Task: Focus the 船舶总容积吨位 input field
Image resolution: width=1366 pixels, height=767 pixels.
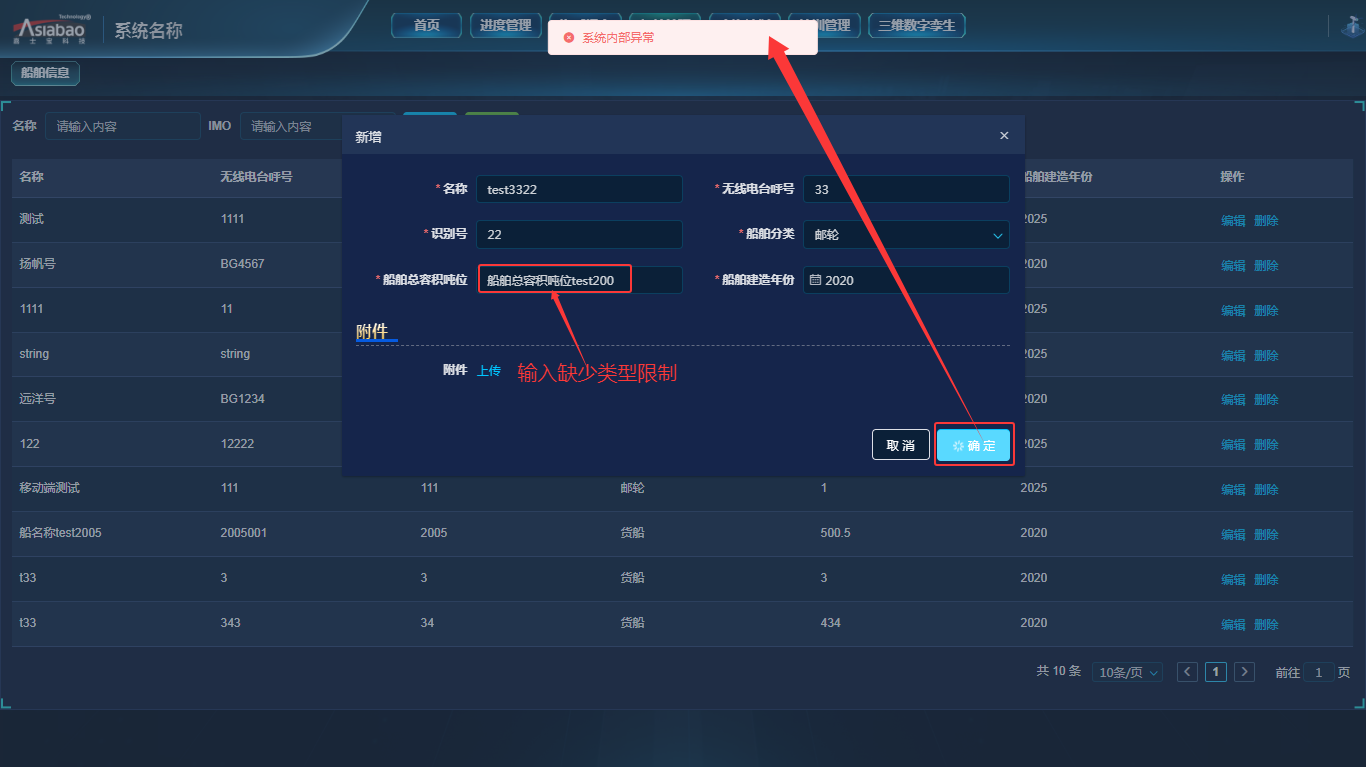Action: (580, 280)
